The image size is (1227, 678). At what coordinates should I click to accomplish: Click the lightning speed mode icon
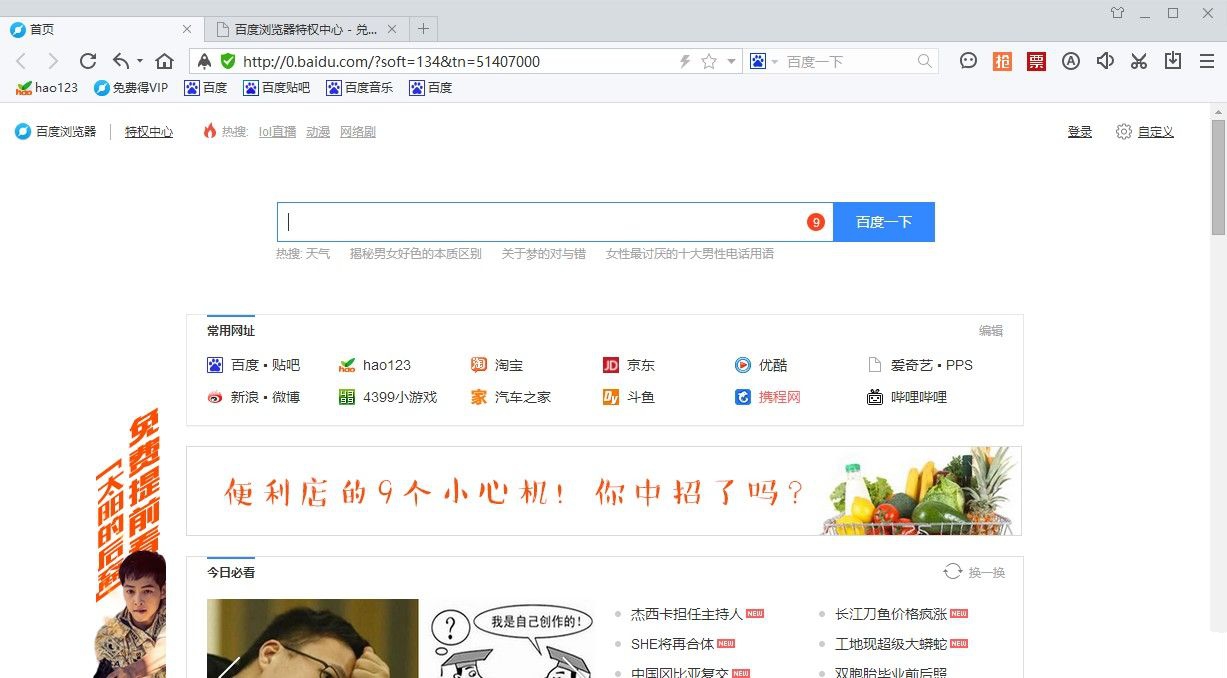pyautogui.click(x=685, y=61)
